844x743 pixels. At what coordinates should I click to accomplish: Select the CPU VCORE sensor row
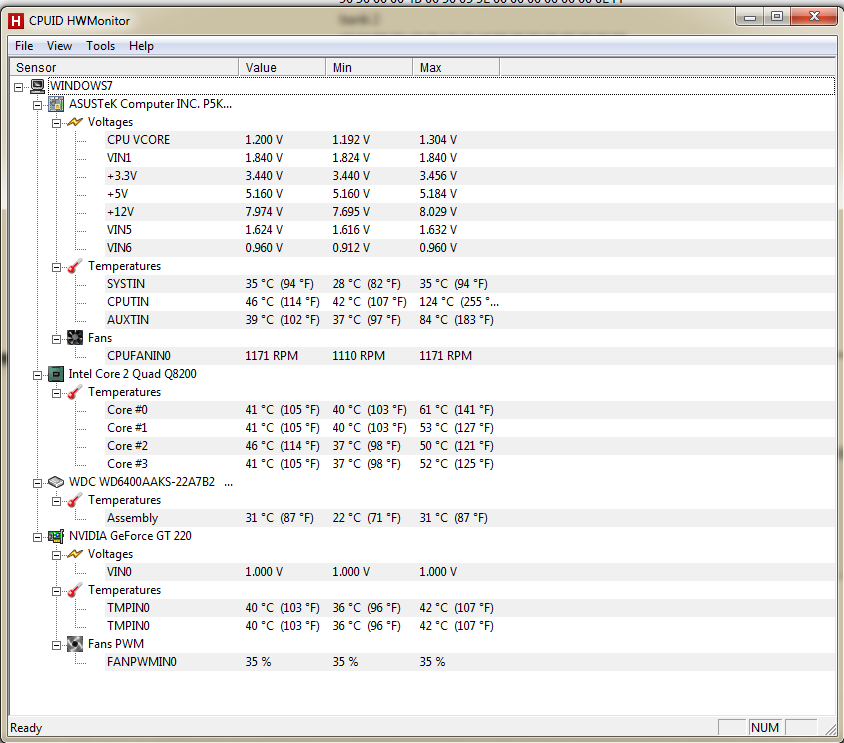[138, 140]
